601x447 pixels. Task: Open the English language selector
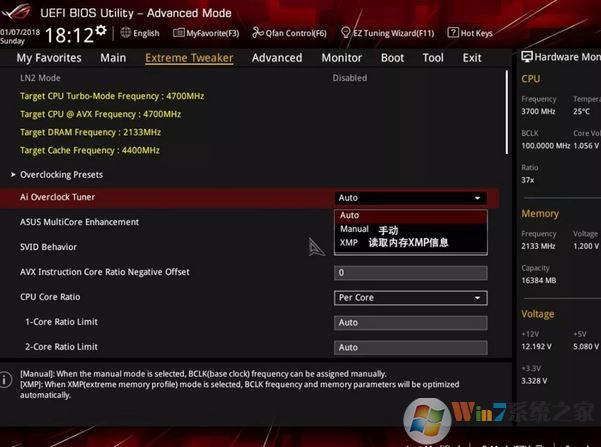pyautogui.click(x=139, y=33)
